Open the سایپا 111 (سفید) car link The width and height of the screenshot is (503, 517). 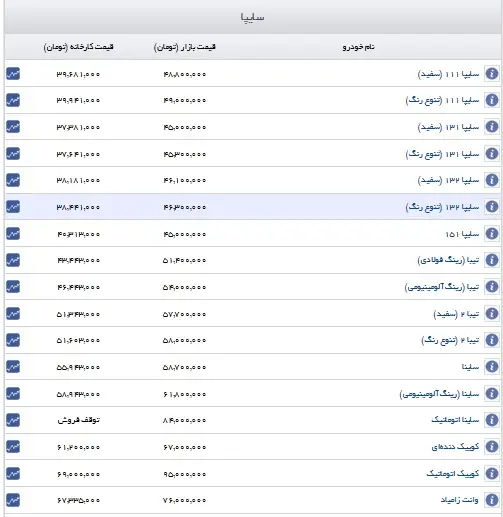(x=448, y=74)
